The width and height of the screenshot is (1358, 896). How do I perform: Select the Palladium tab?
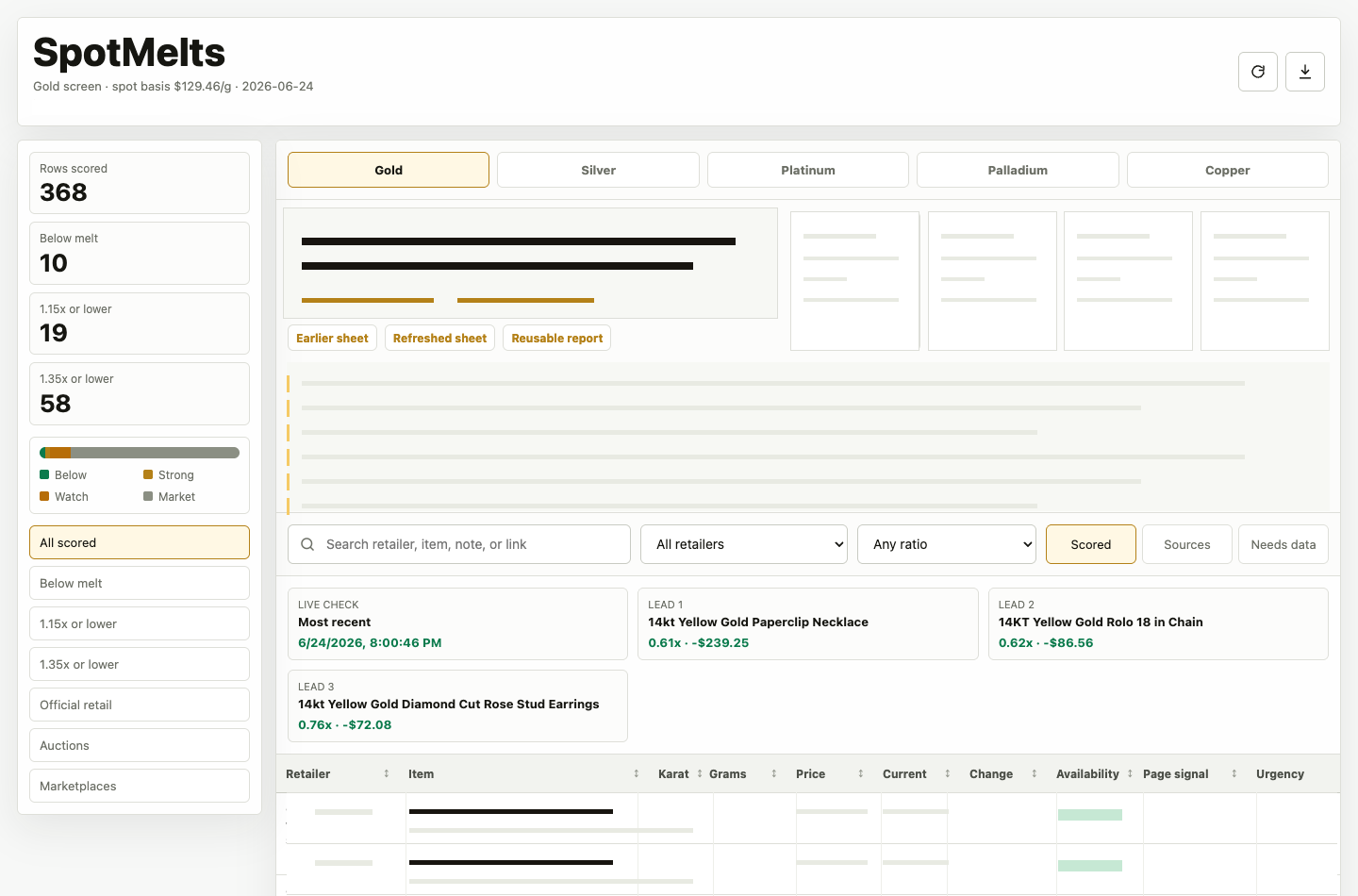pyautogui.click(x=1018, y=170)
